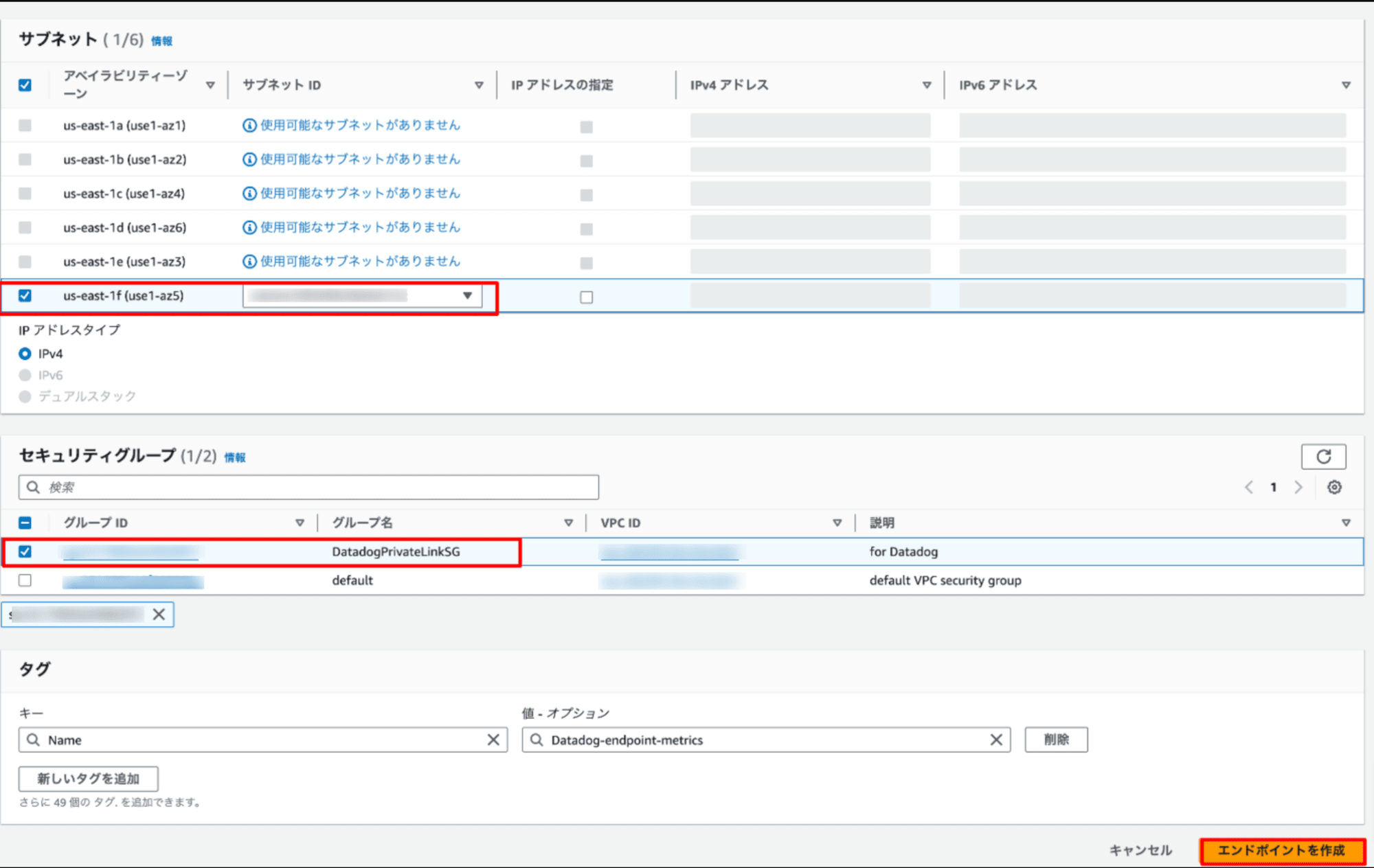
Task: Open default security group ID link
Action: pyautogui.click(x=133, y=582)
